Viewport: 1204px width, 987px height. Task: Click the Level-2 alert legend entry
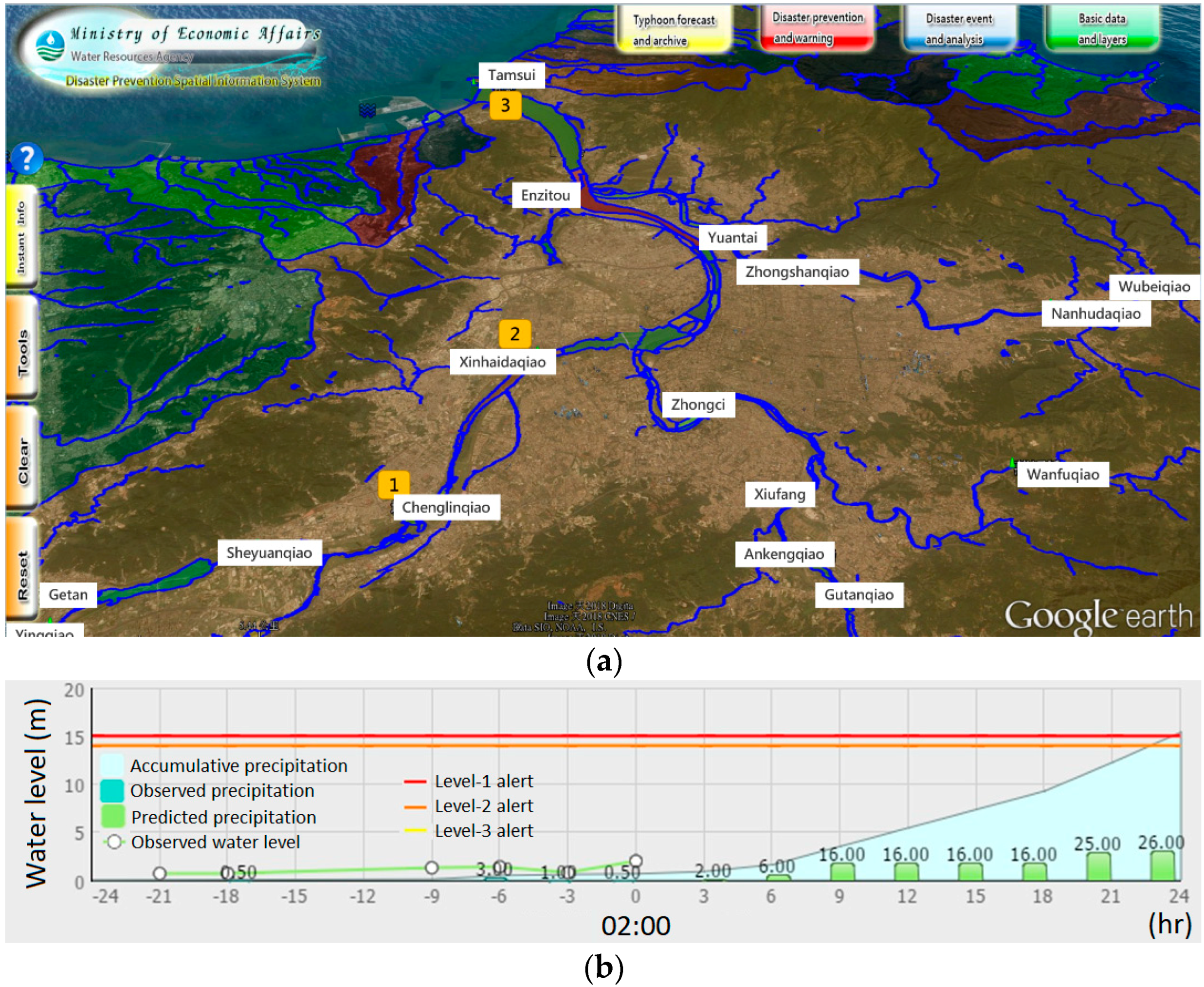[x=469, y=806]
